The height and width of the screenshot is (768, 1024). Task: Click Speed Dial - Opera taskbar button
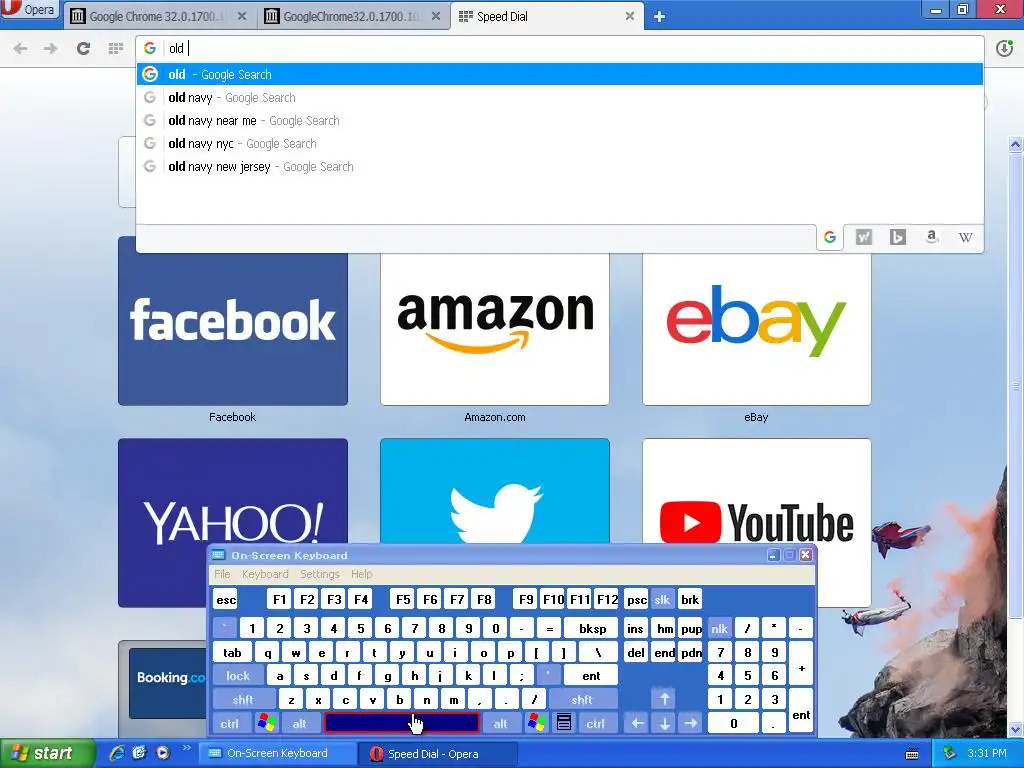click(436, 754)
